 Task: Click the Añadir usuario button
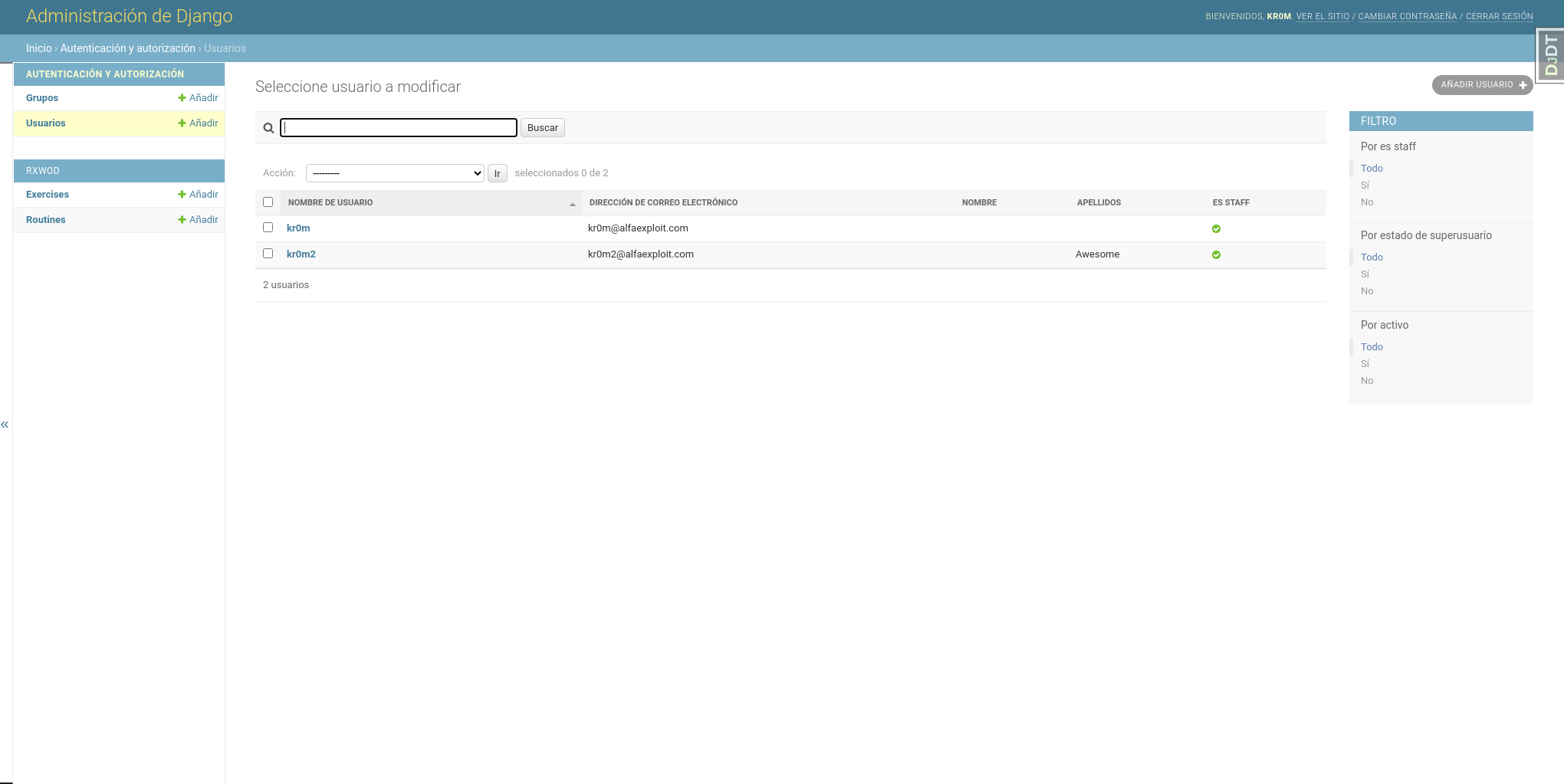(1482, 85)
